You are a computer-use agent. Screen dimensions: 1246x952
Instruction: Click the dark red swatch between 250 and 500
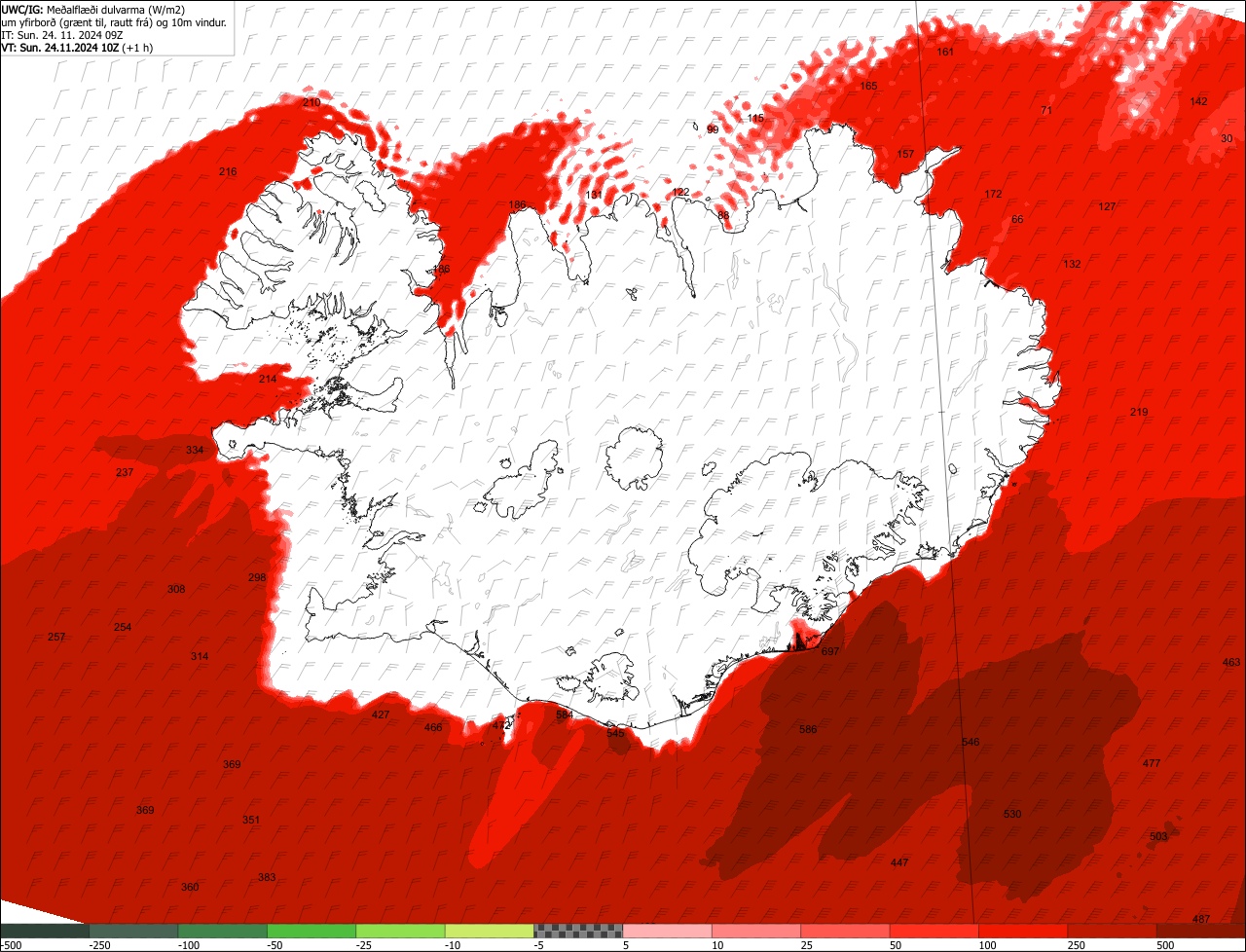coord(1112,931)
